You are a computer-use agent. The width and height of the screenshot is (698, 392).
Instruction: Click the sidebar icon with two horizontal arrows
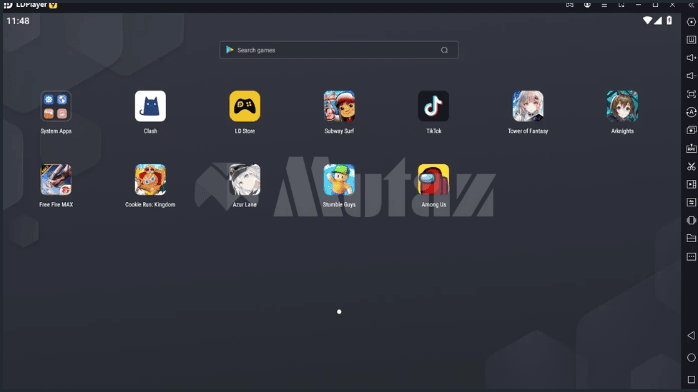[691, 202]
